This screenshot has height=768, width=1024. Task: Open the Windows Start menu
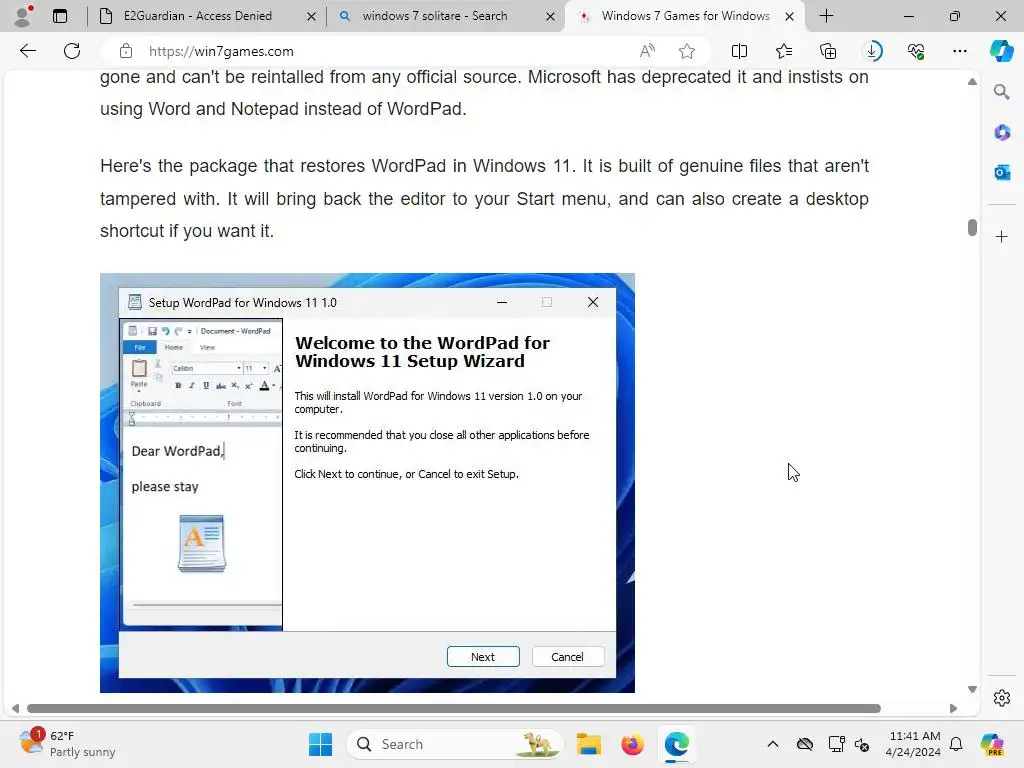(320, 744)
